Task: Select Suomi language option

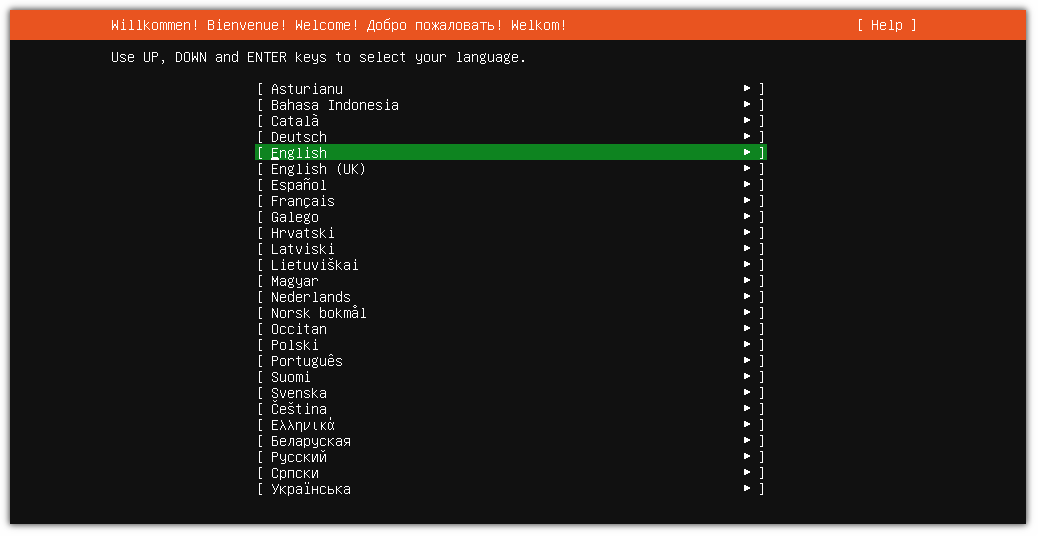Action: (x=510, y=377)
